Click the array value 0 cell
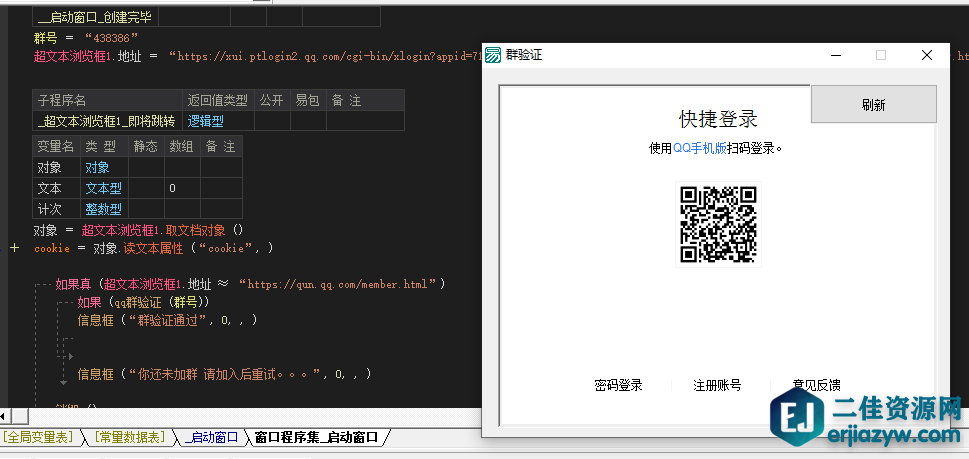Viewport: 969px width, 459px height. (182, 188)
